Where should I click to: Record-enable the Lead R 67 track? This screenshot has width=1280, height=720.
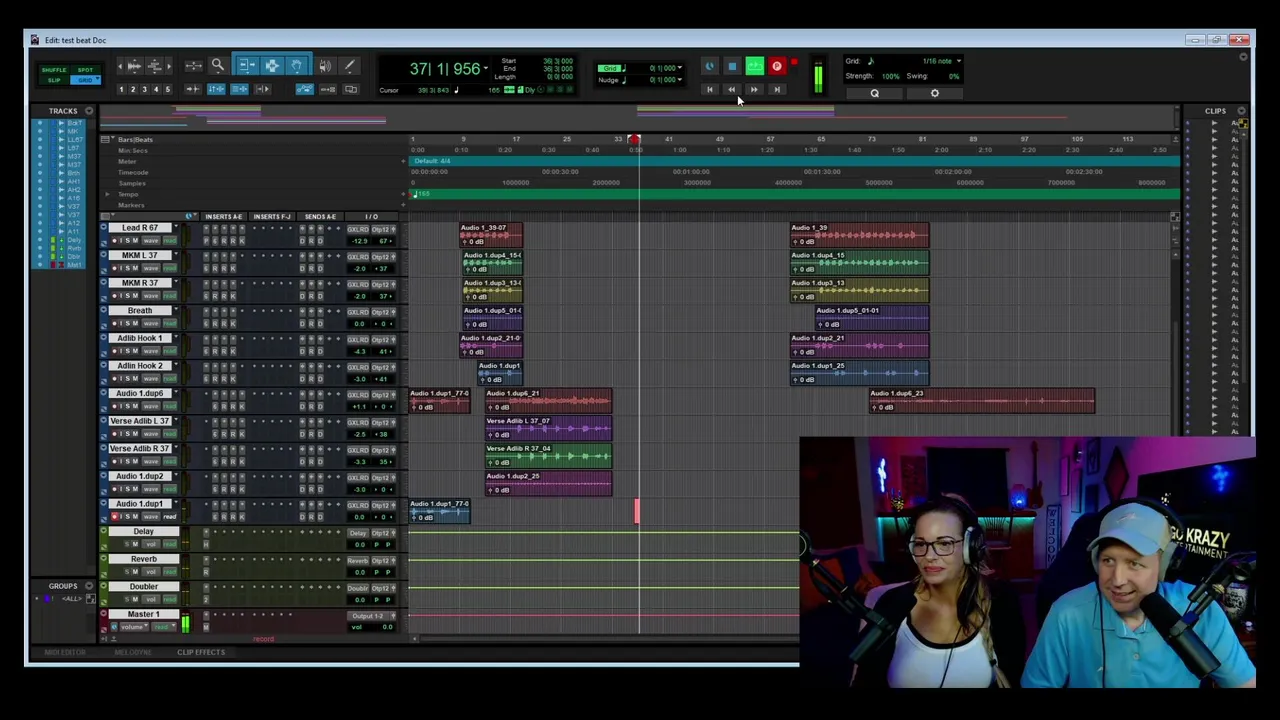pos(115,241)
